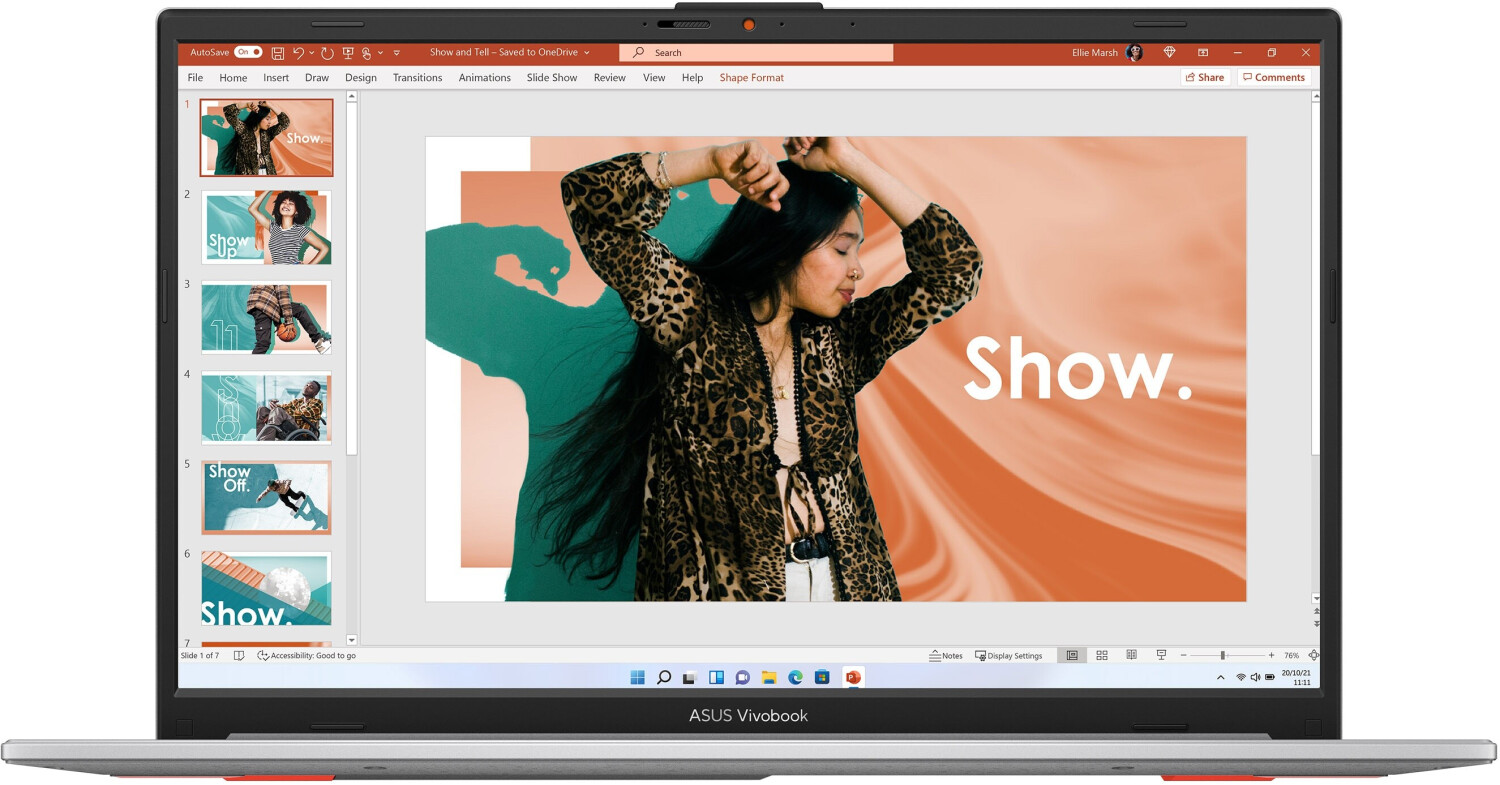This screenshot has width=1500, height=785.
Task: Toggle the AutoSave switch off
Action: (x=248, y=53)
